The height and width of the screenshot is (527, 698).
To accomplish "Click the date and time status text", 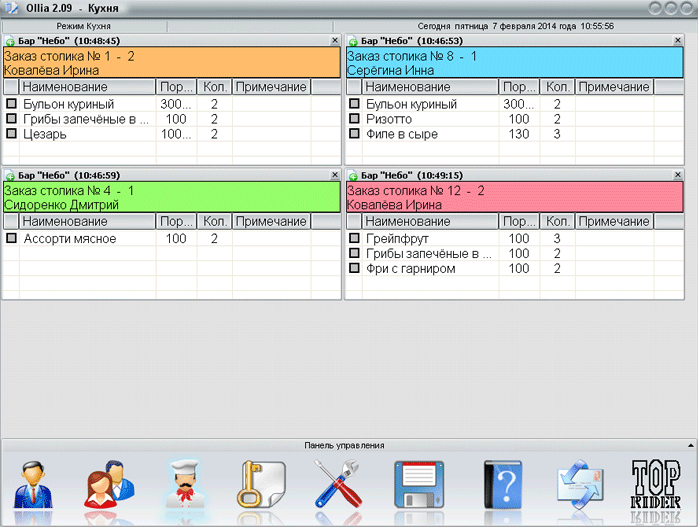I will 515,26.
